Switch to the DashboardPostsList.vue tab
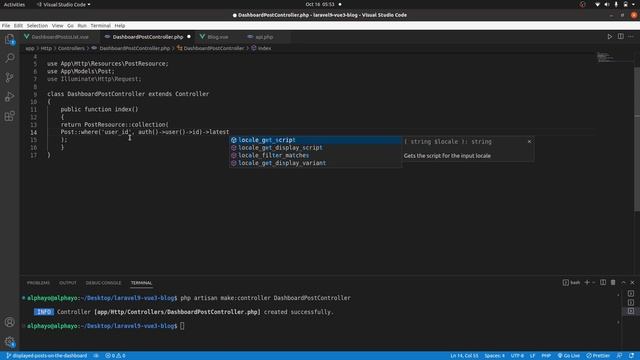The image size is (640, 360). (x=60, y=37)
